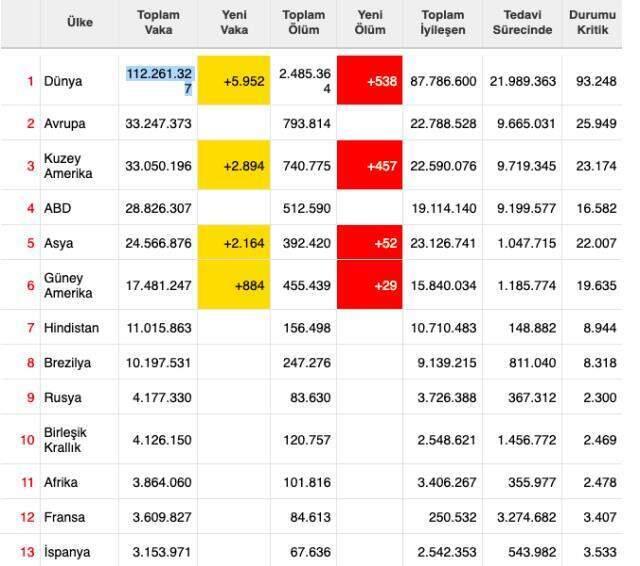Sort by Durumu Kritik column header
Screen dimensions: 640x566
pos(592,22)
